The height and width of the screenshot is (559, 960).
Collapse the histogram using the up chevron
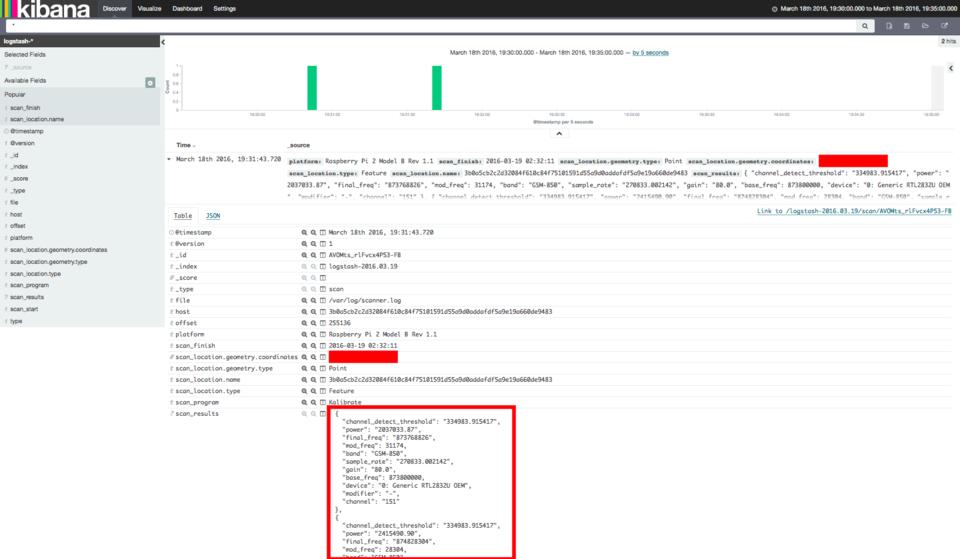click(x=558, y=133)
